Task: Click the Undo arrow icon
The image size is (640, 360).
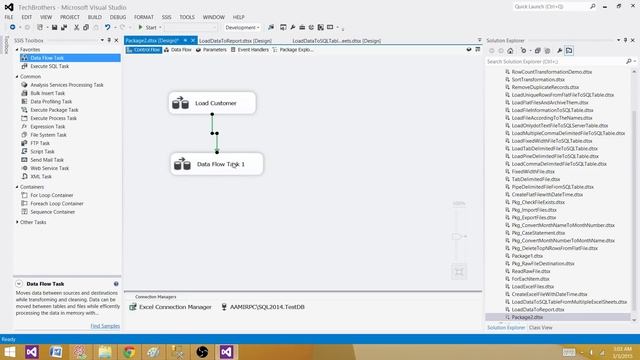Action: tap(107, 27)
